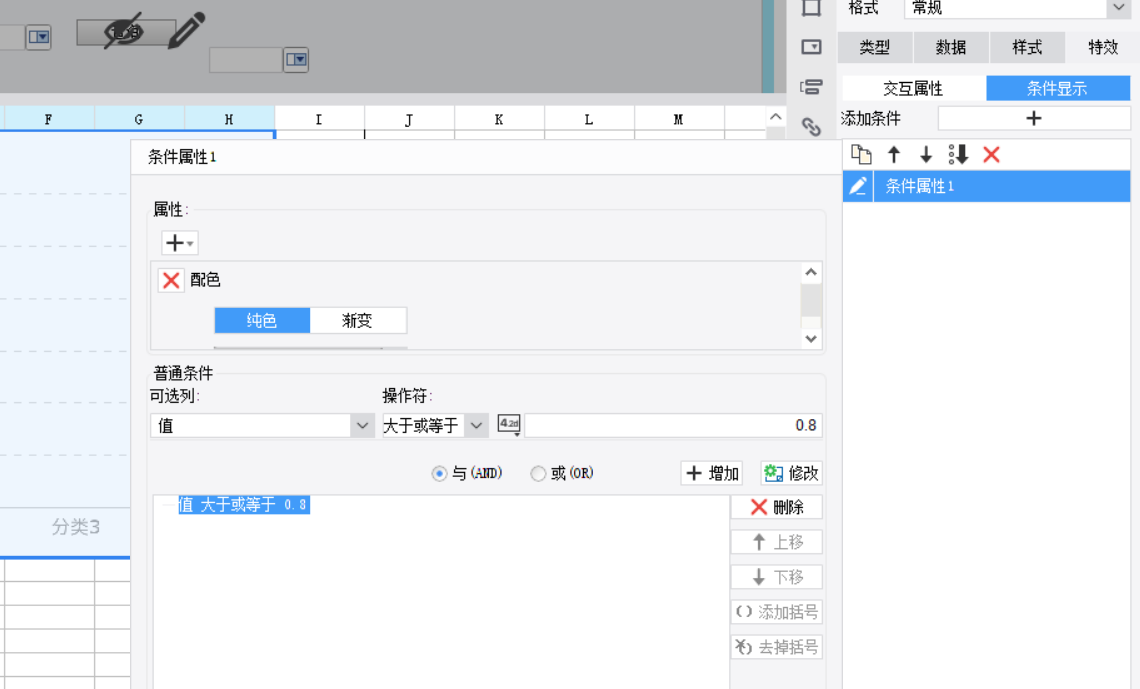
Task: Click column header H
Action: coord(229,119)
